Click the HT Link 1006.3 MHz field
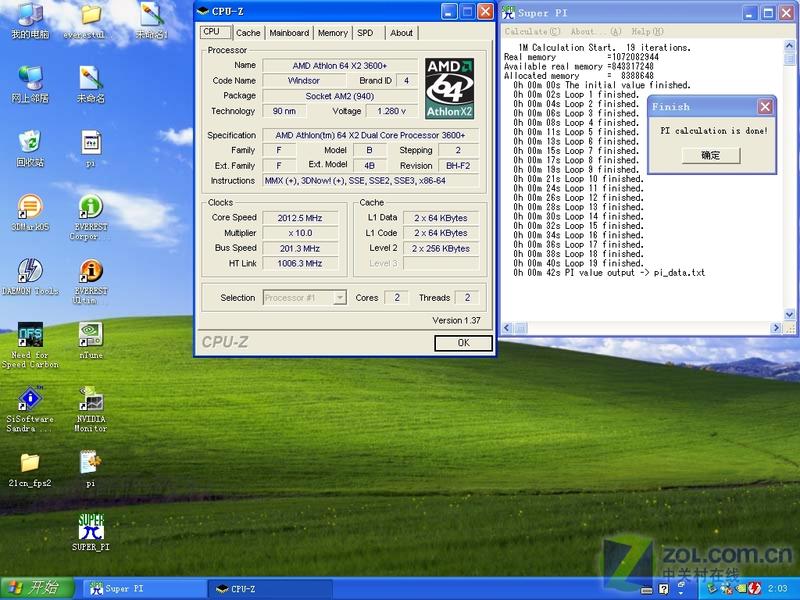 (x=300, y=263)
